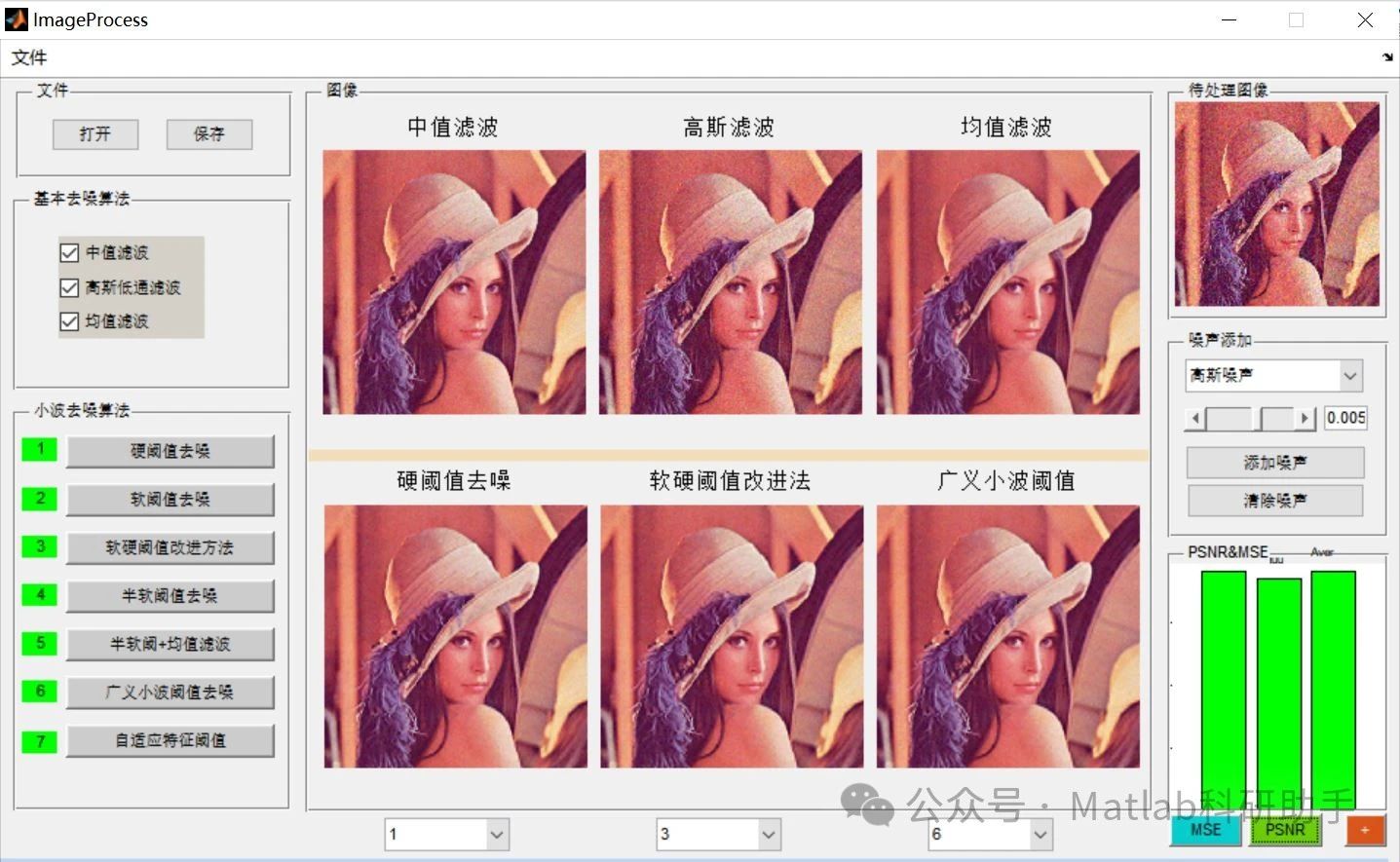Click the 自适应特征阈值 button
This screenshot has width=1400, height=862.
[170, 740]
